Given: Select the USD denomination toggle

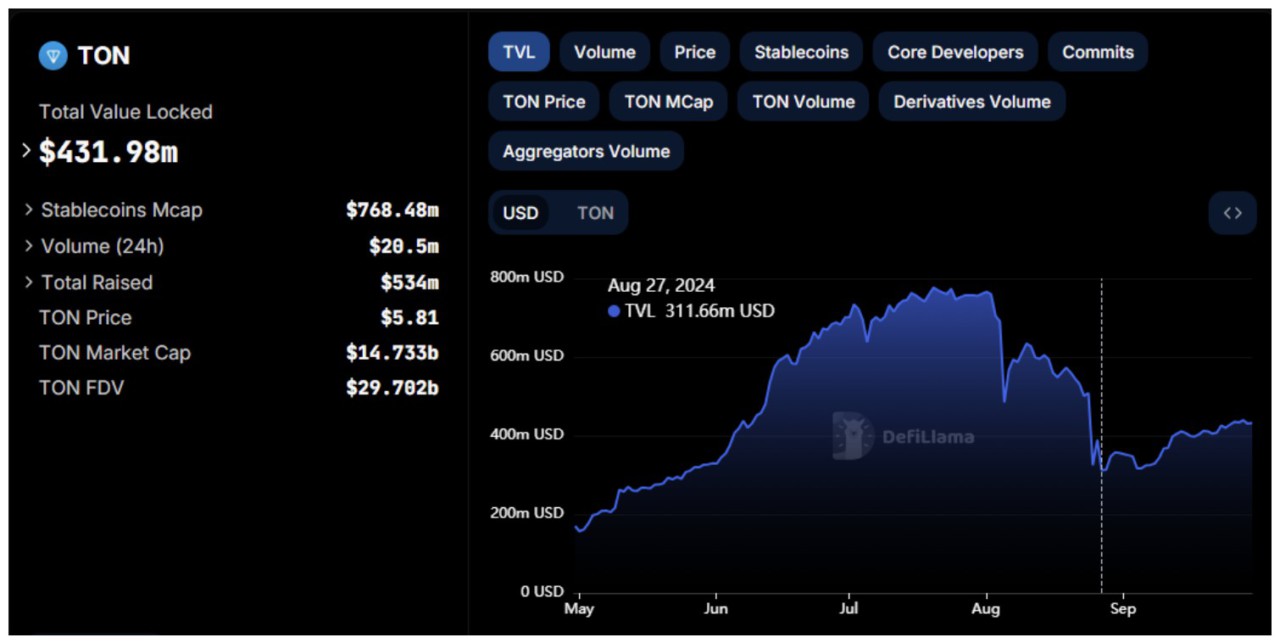Looking at the screenshot, I should tap(520, 212).
